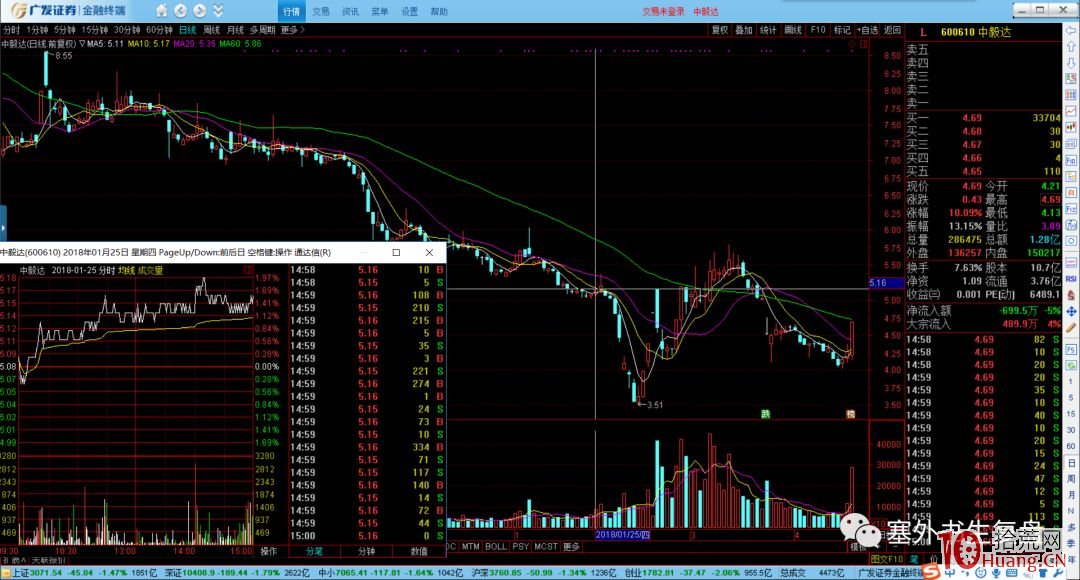Click the RSI sidebar icon

point(1071,279)
